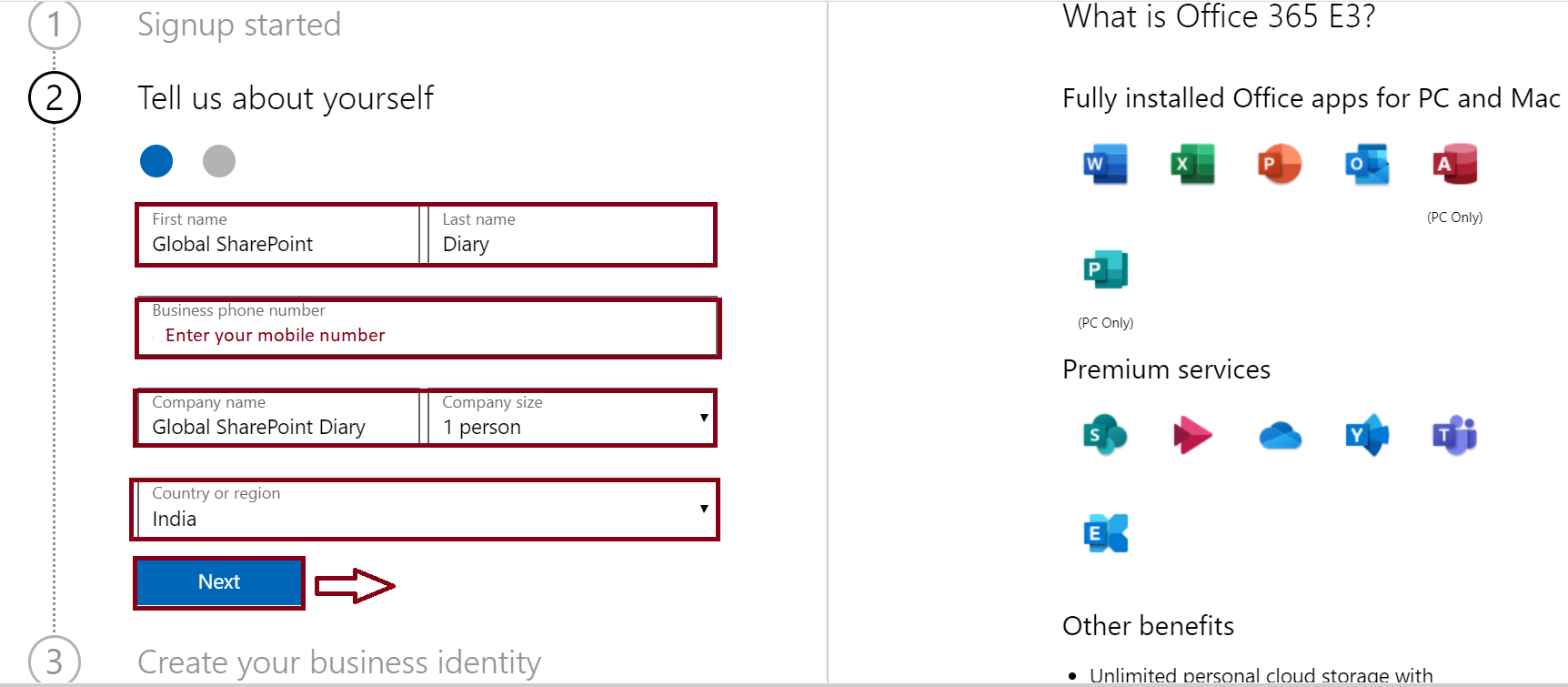Click the Yammer service icon

1367,435
